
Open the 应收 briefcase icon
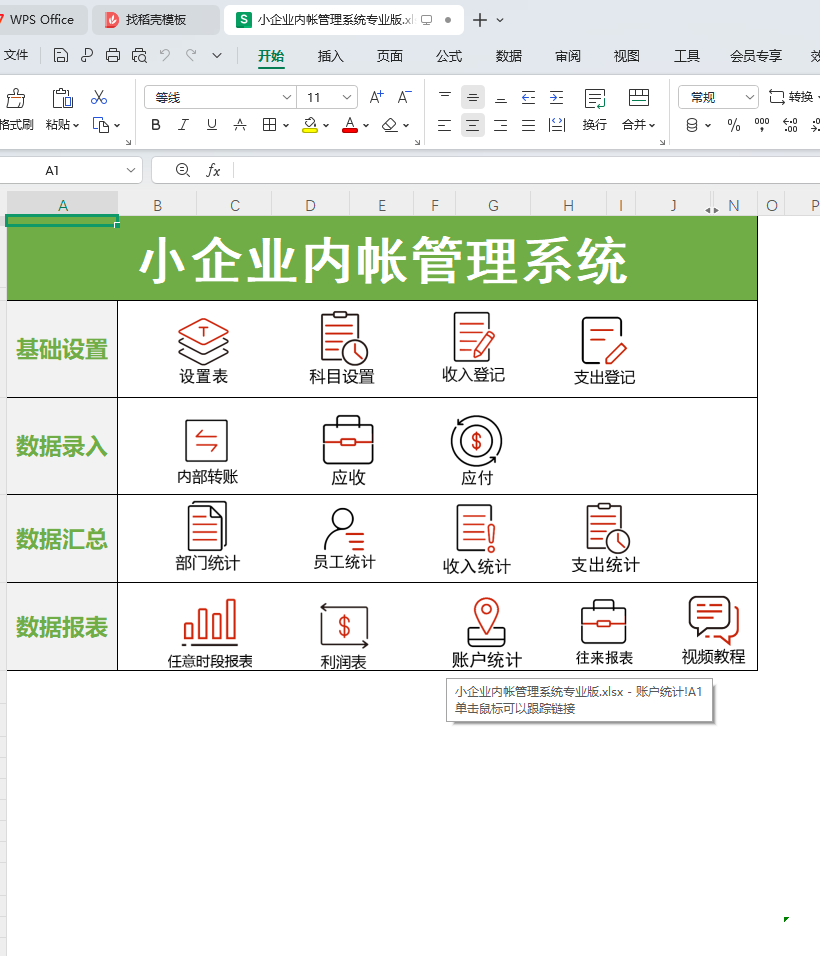pyautogui.click(x=348, y=440)
